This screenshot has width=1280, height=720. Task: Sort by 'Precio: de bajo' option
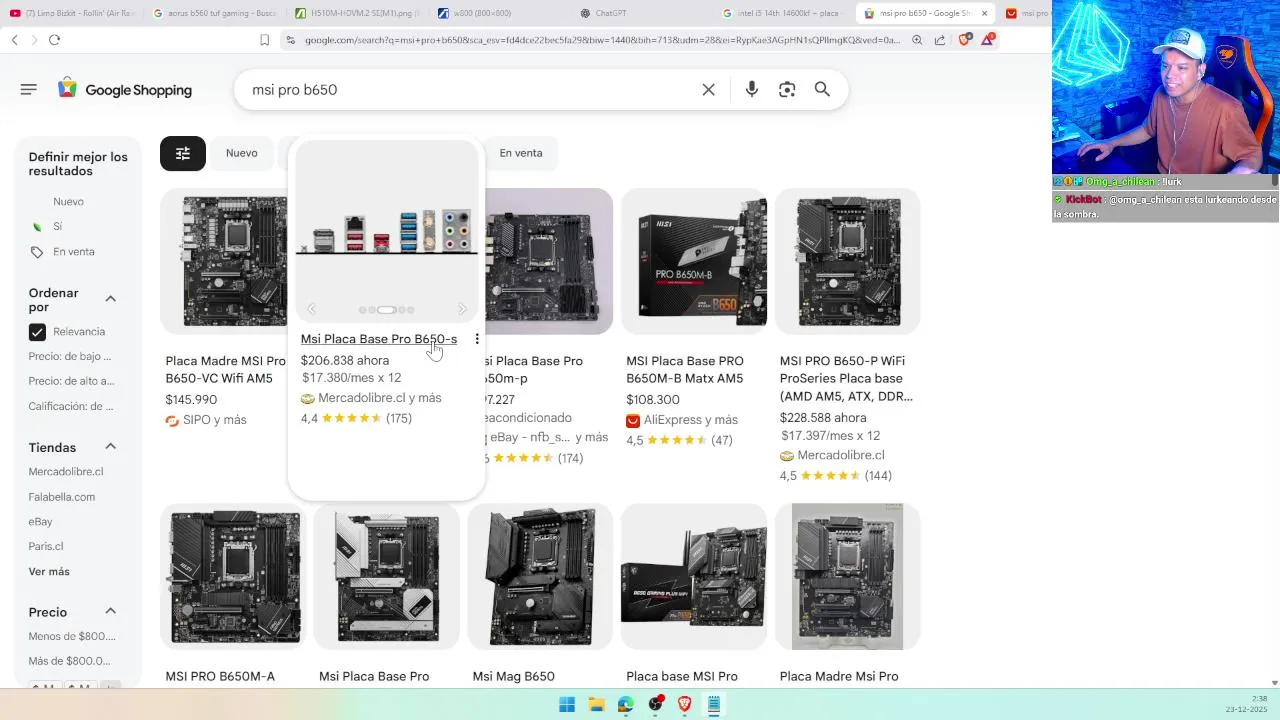tap(70, 356)
